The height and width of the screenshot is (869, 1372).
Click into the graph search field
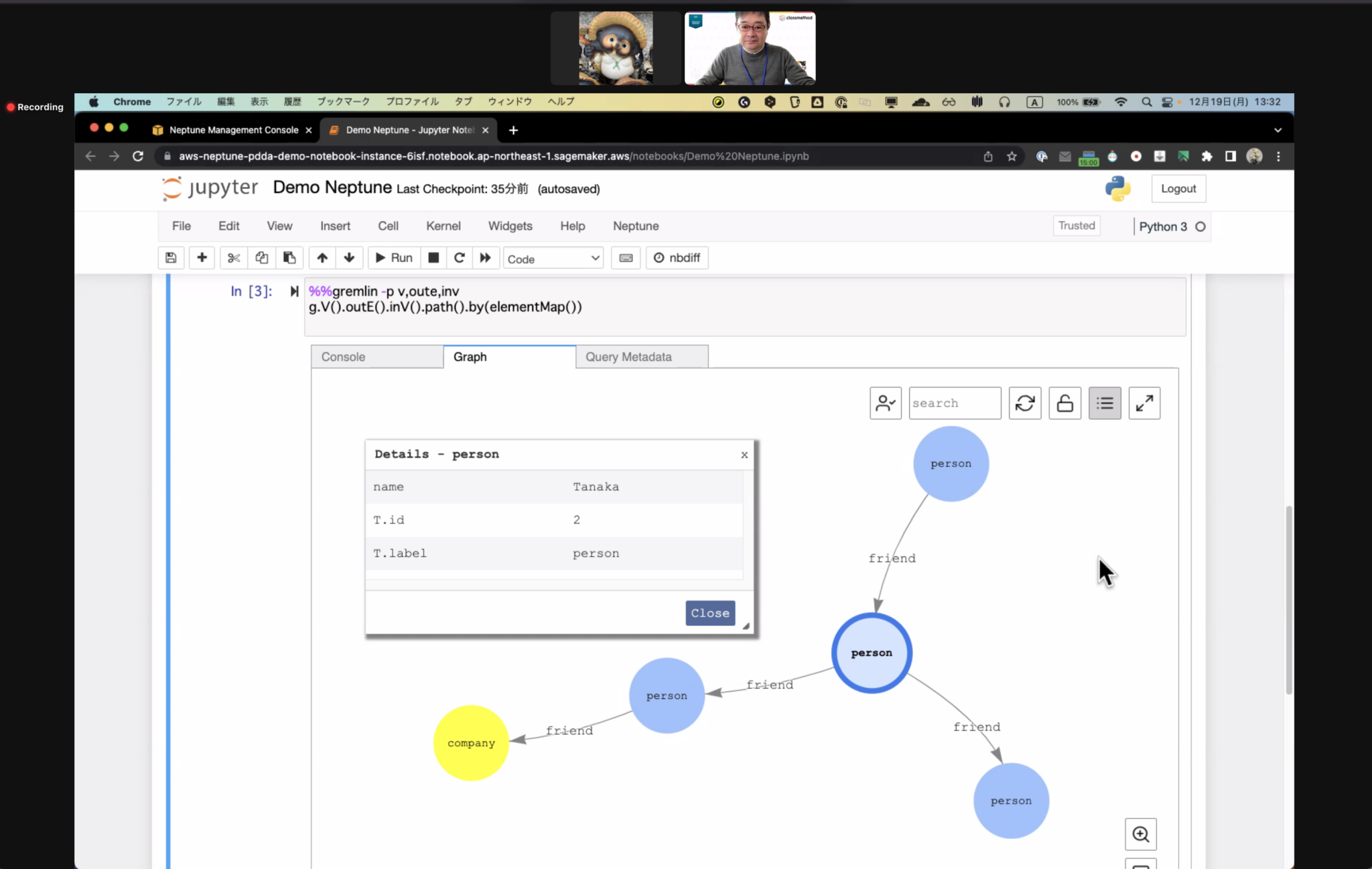click(954, 403)
